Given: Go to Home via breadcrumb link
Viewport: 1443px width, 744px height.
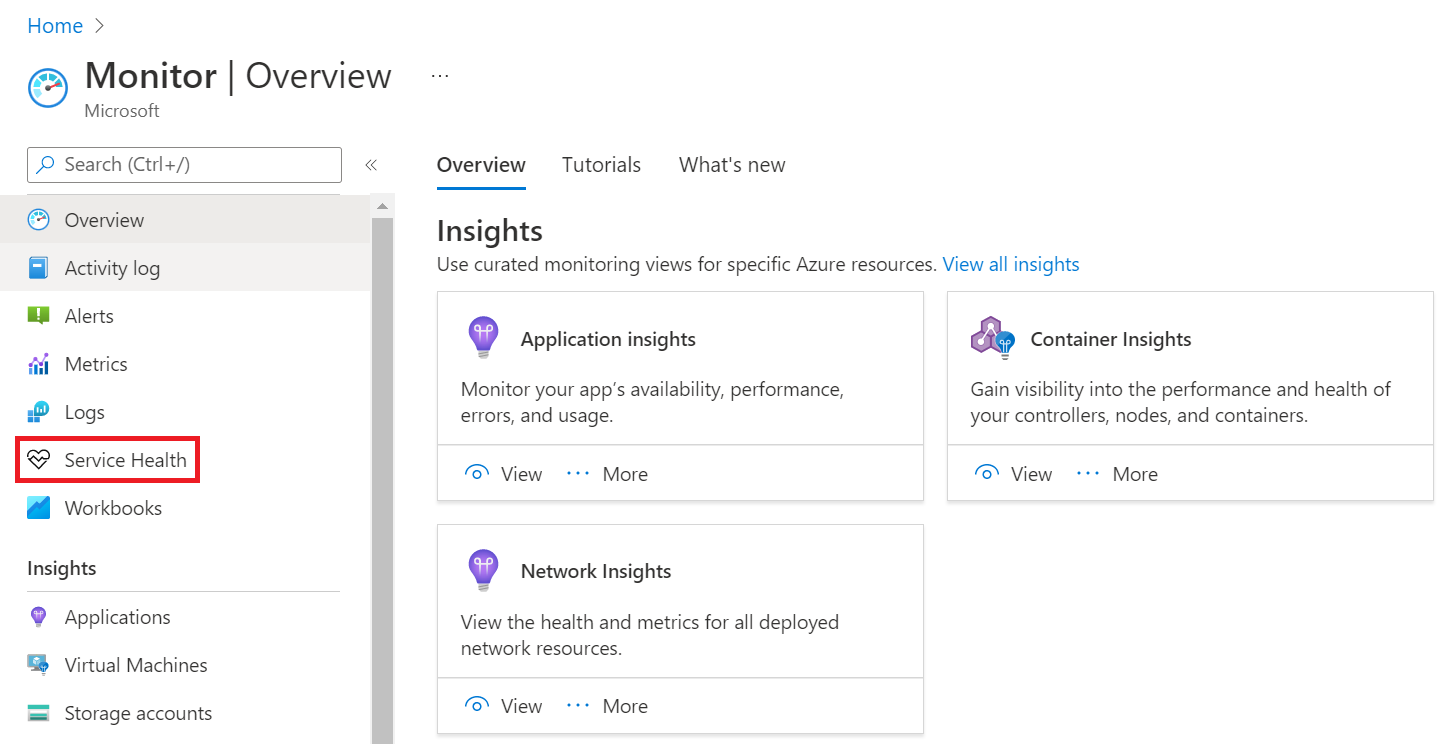Looking at the screenshot, I should pos(55,26).
